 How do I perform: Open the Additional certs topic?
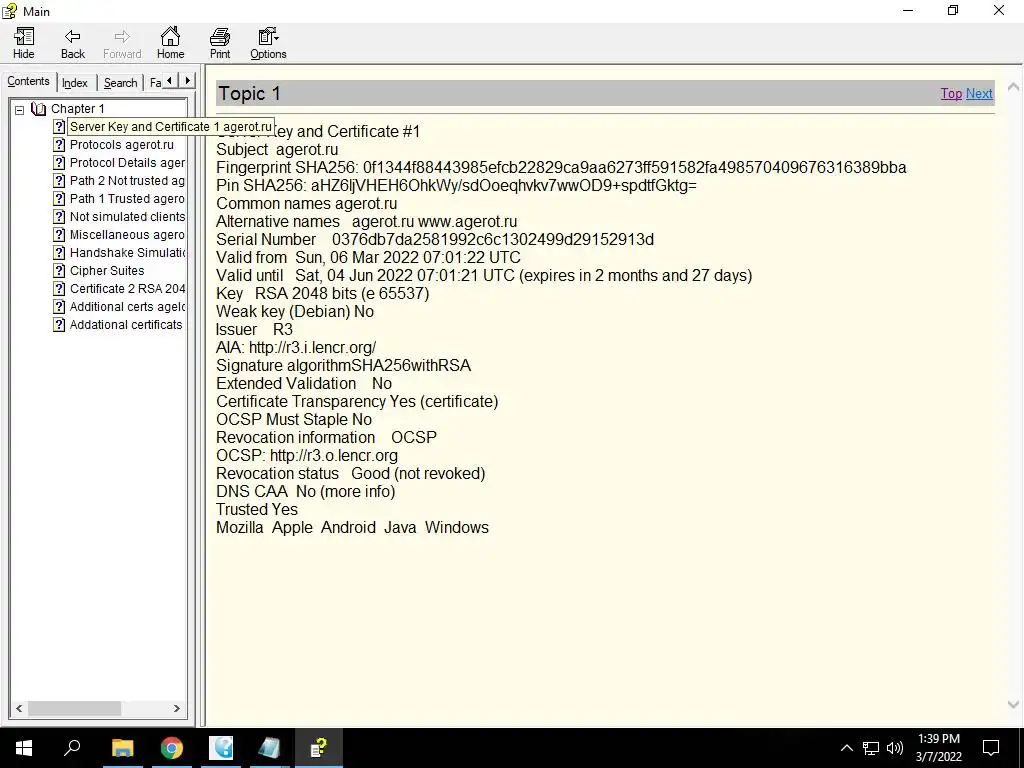pyautogui.click(x=127, y=306)
